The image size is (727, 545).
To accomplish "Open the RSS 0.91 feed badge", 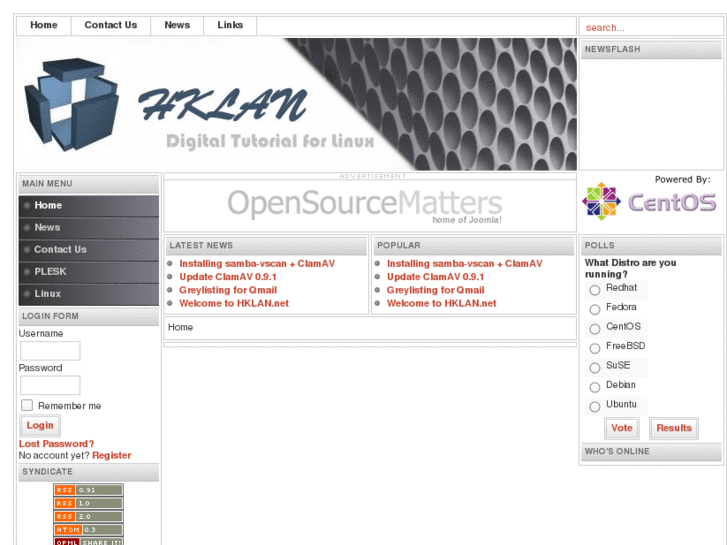I will [88, 490].
